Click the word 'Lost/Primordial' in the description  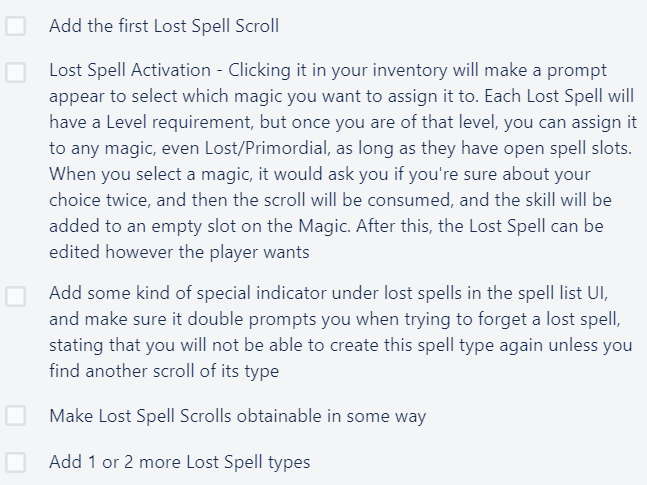click(266, 148)
